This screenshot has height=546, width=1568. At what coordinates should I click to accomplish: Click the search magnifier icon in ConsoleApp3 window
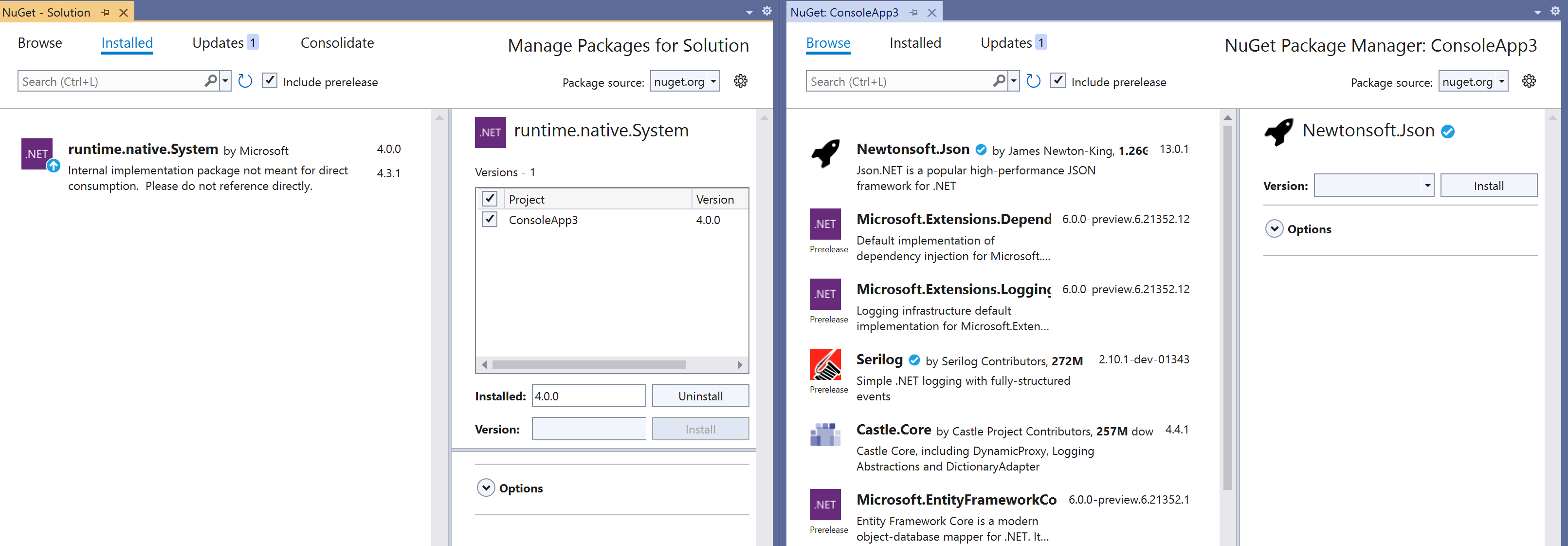(x=999, y=80)
